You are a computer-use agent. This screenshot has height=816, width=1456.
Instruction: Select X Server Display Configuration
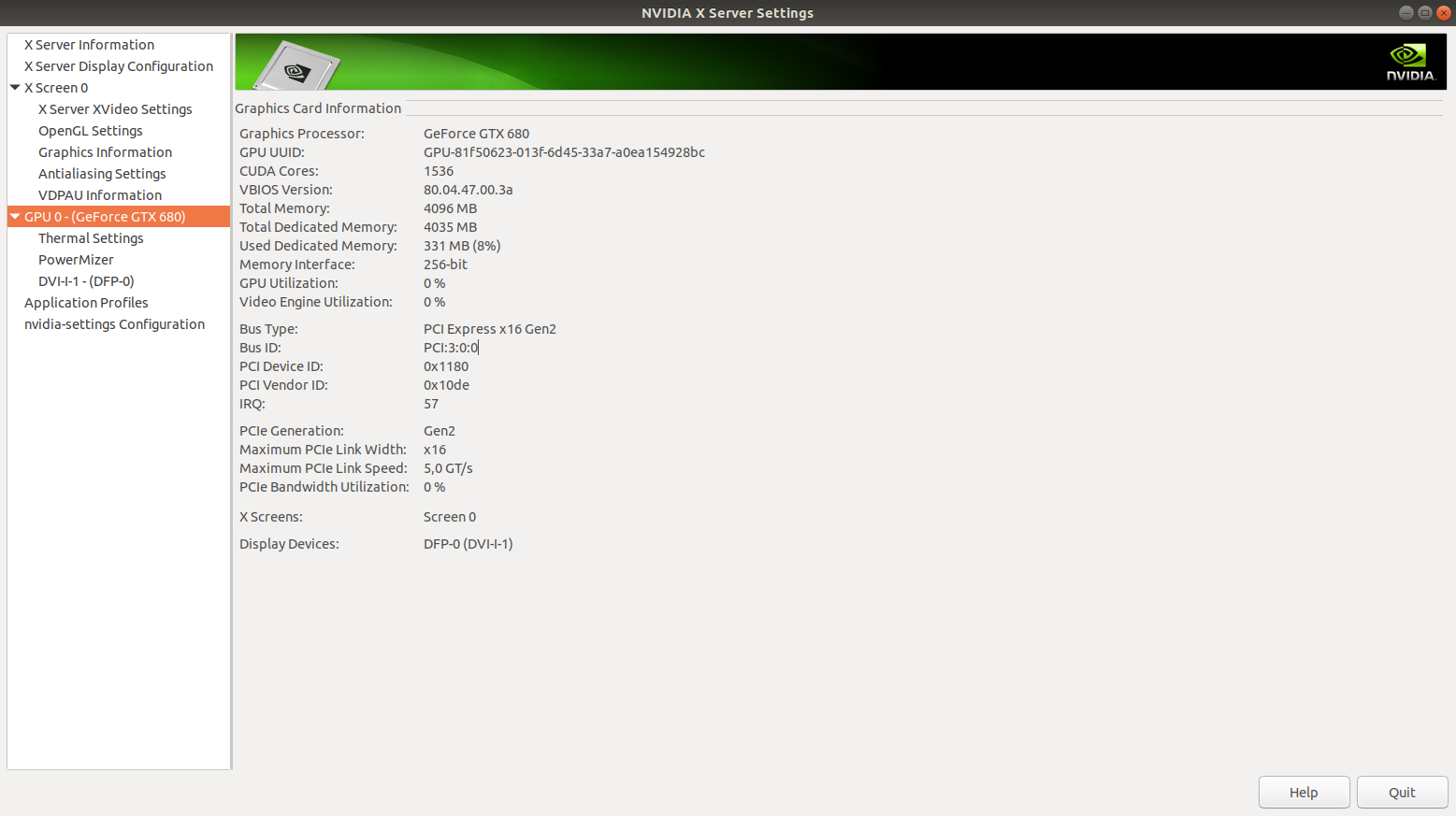pos(118,65)
